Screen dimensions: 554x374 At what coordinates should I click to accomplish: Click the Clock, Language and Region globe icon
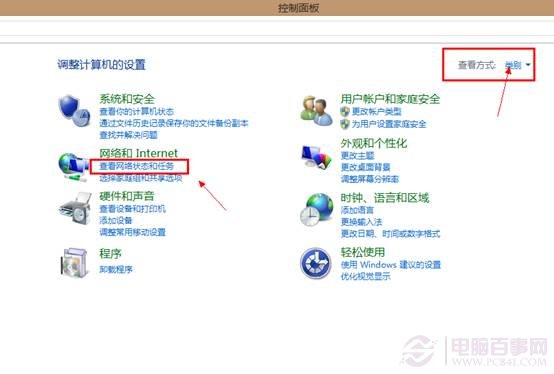(316, 210)
